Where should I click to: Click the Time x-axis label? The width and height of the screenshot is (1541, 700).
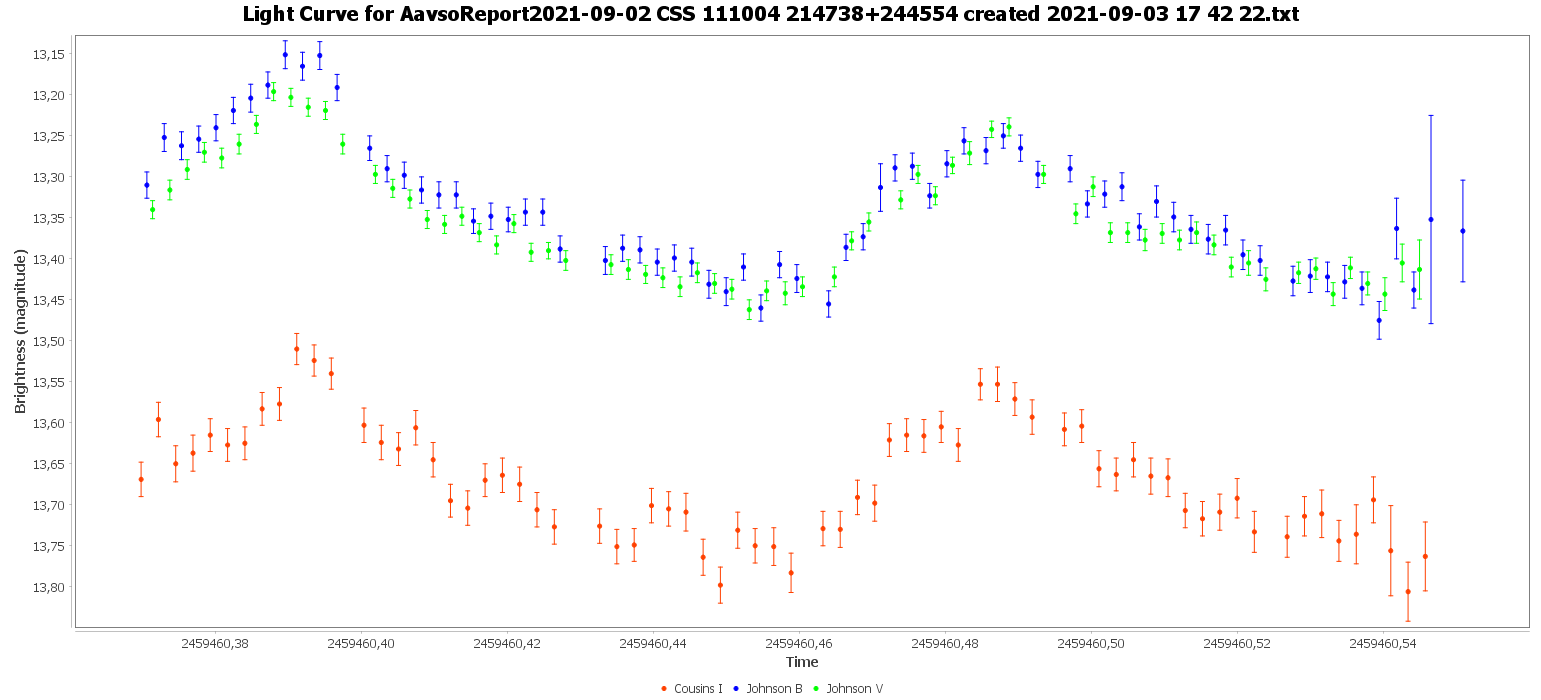point(802,662)
